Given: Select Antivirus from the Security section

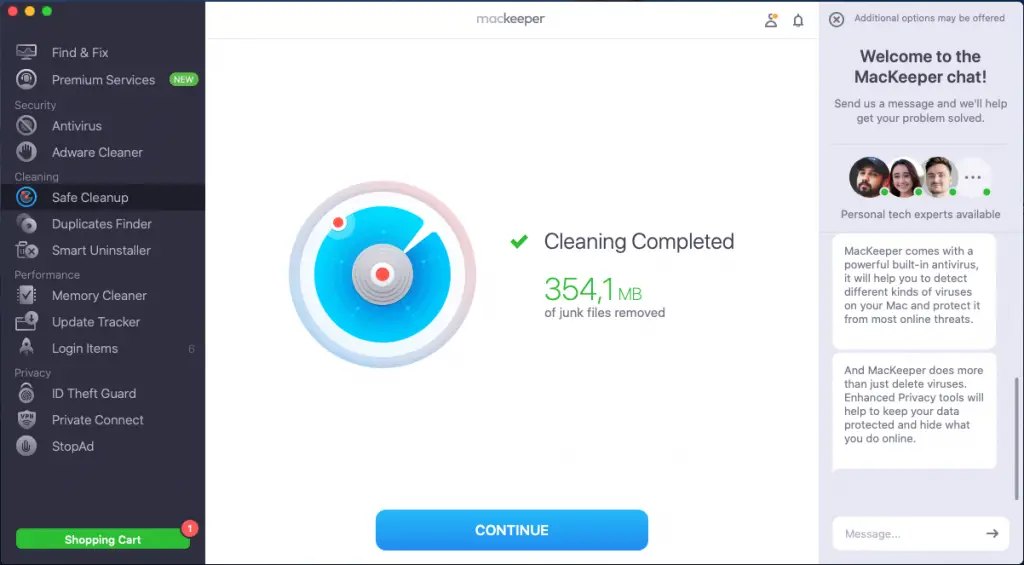Looking at the screenshot, I should click(103, 125).
